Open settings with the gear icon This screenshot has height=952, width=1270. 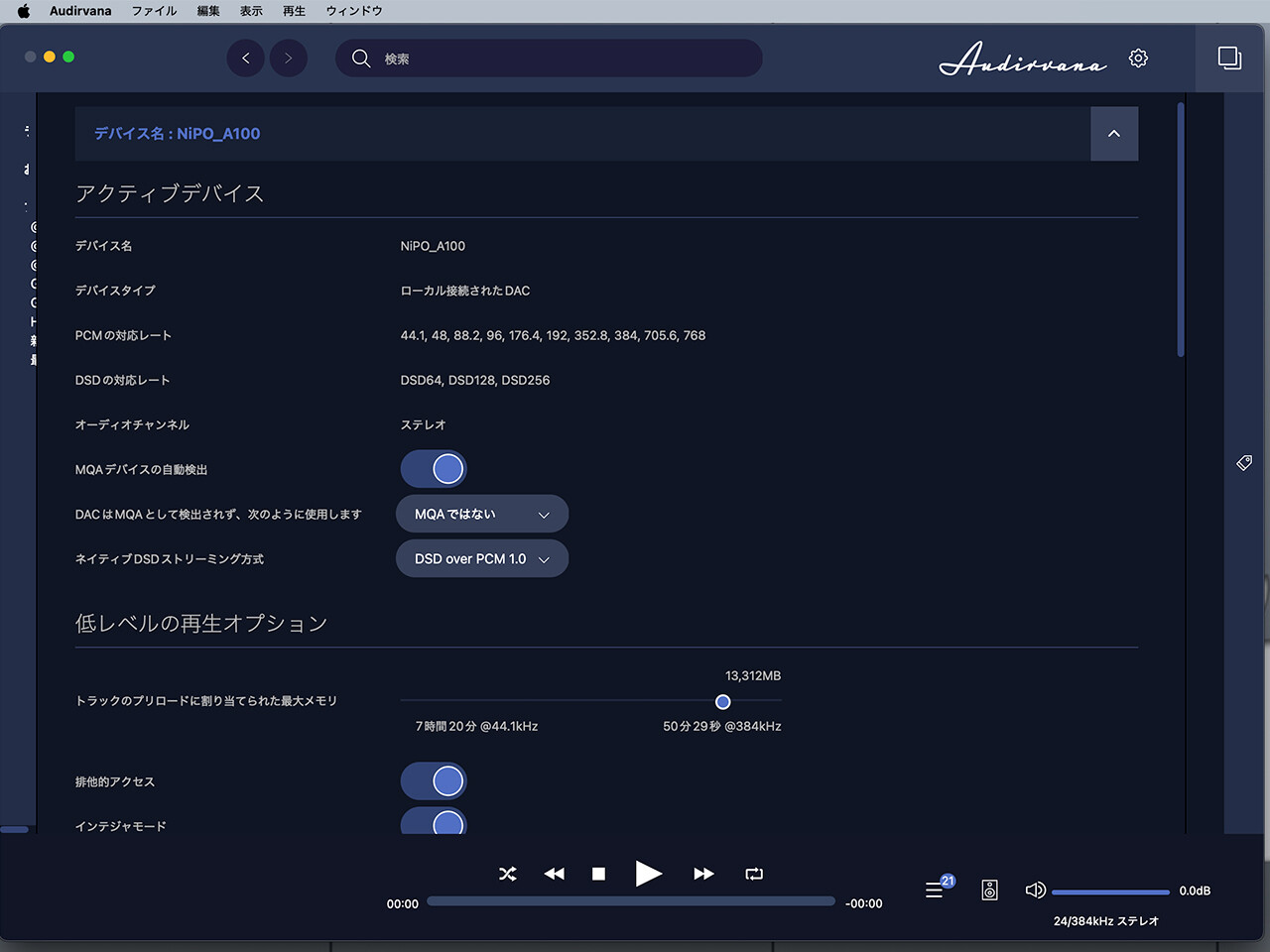tap(1138, 59)
